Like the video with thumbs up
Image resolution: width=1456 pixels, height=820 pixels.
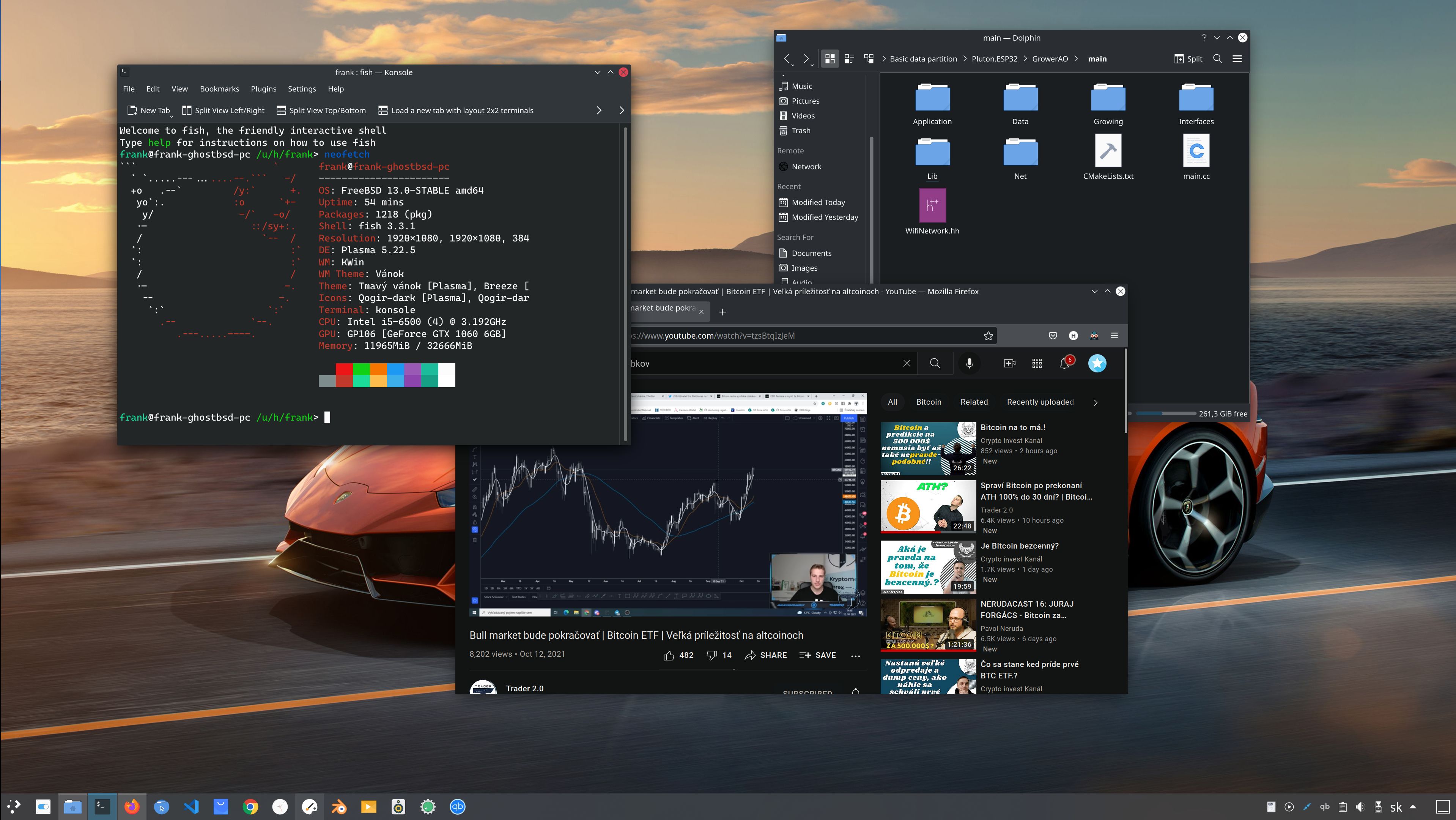(x=678, y=655)
